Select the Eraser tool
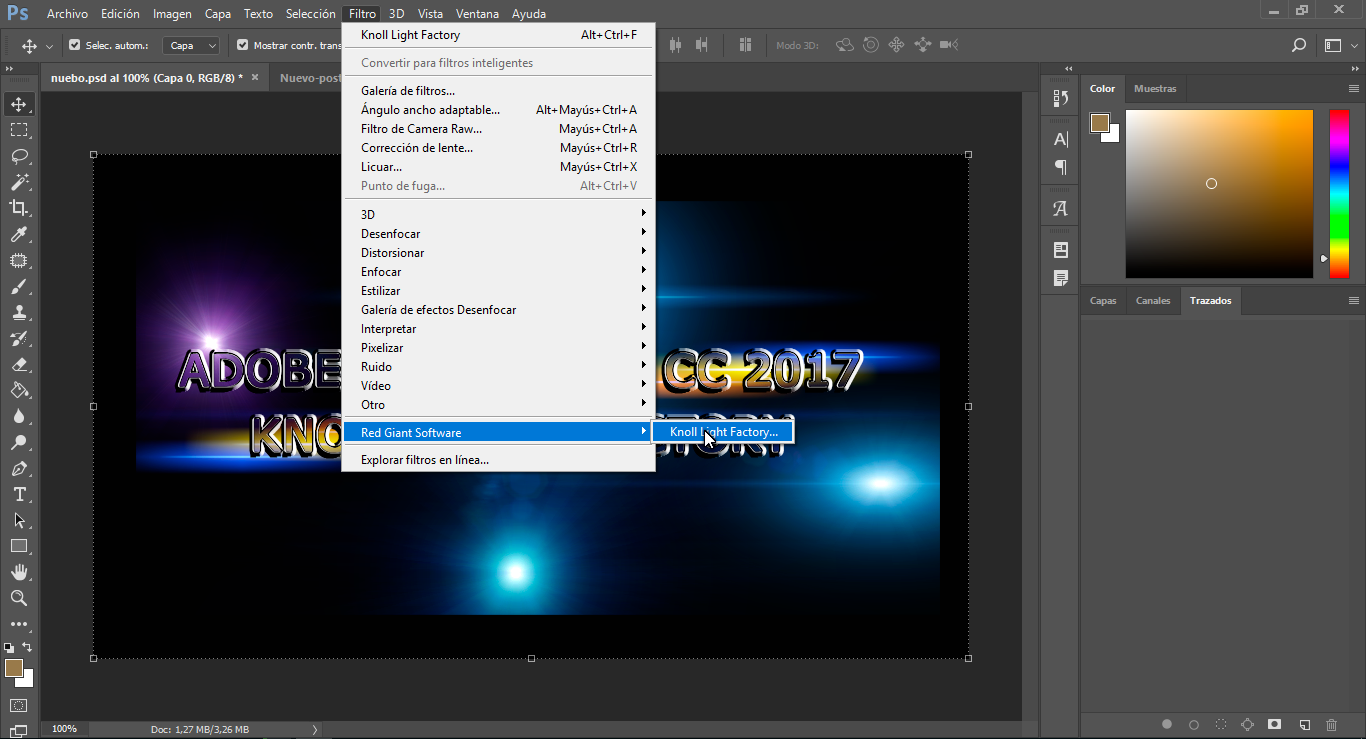1366x739 pixels. [19, 364]
